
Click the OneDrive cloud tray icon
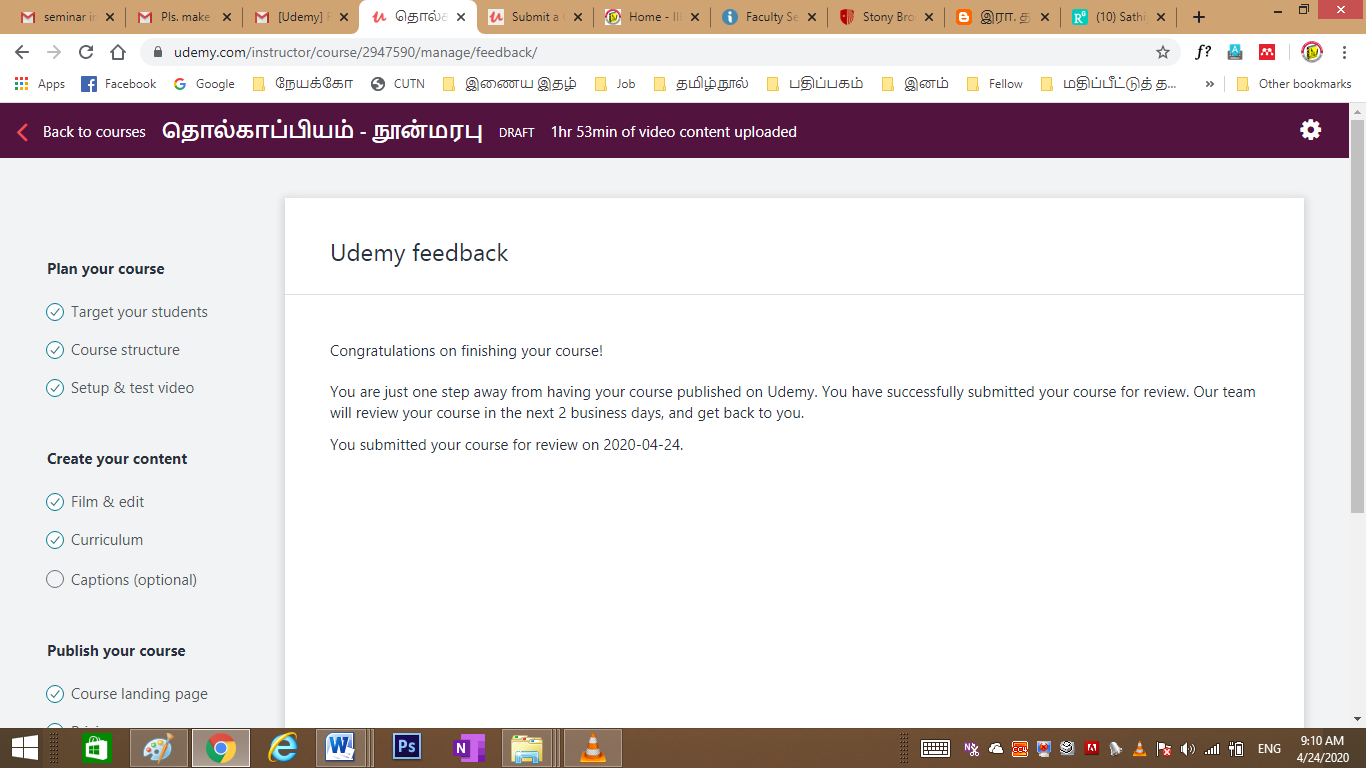[x=996, y=749]
